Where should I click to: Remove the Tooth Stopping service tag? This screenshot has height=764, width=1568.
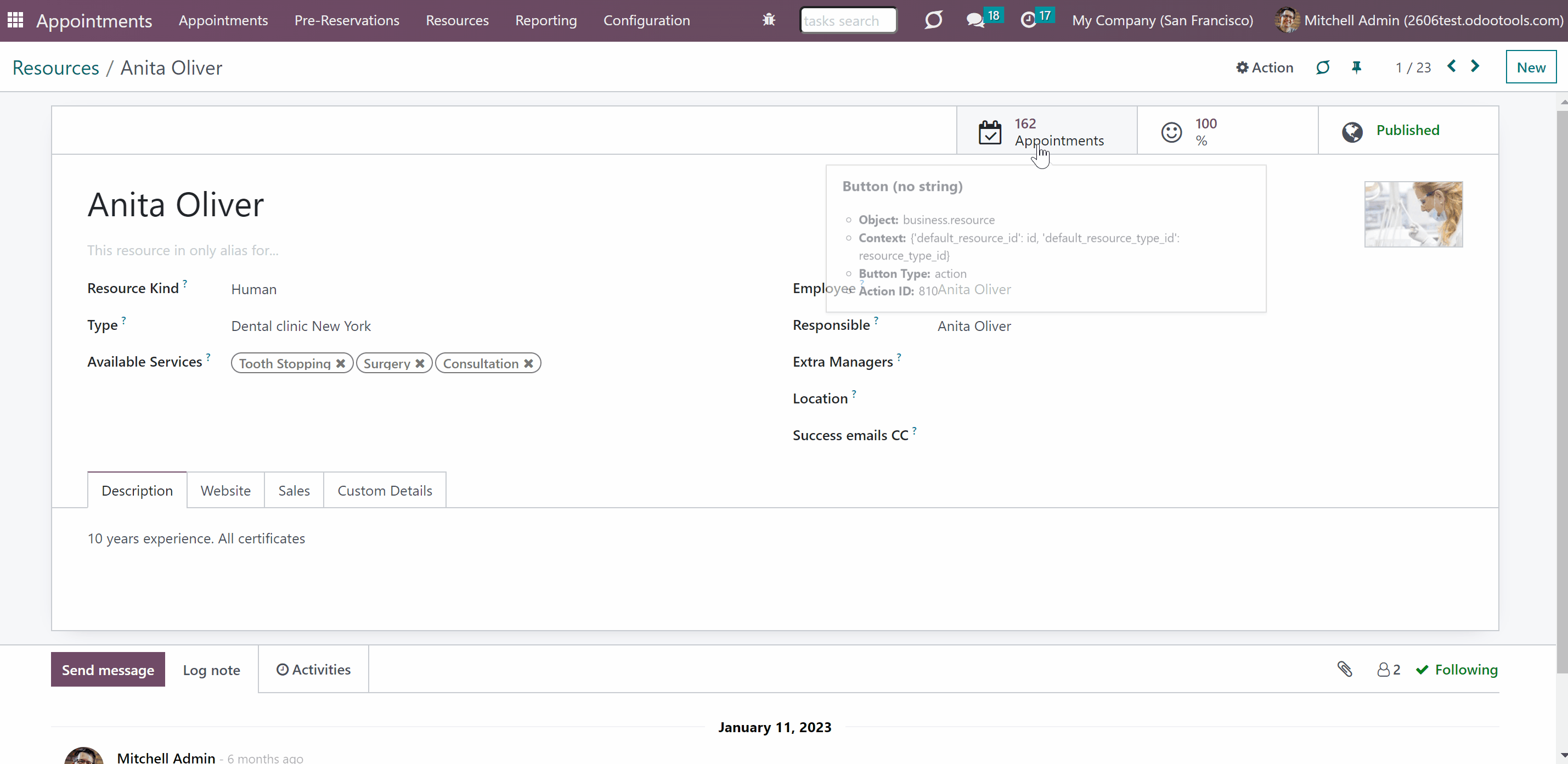coord(341,363)
